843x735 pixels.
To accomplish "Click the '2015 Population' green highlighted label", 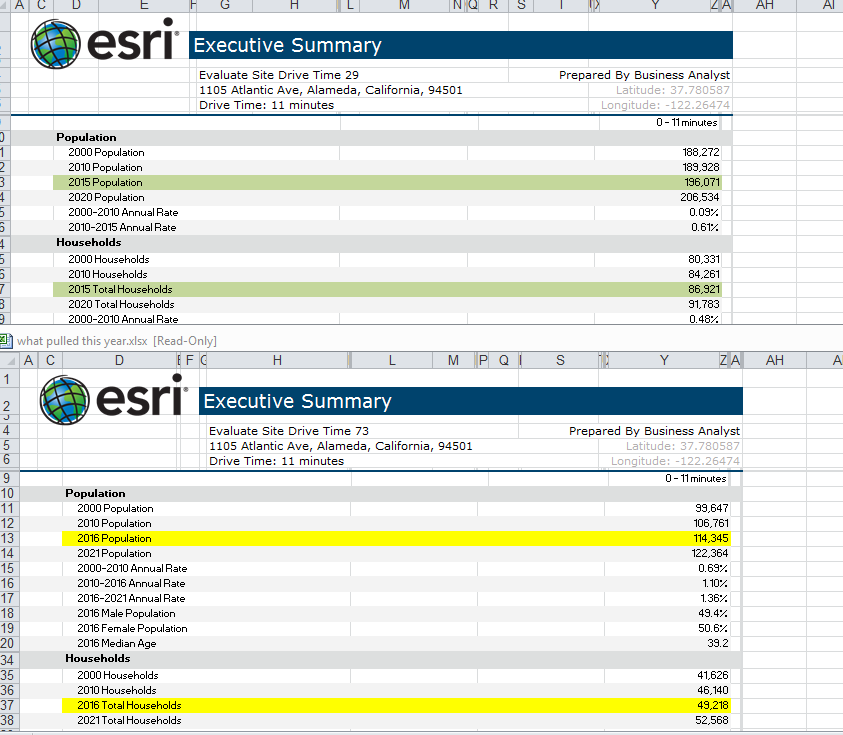I will 105,182.
